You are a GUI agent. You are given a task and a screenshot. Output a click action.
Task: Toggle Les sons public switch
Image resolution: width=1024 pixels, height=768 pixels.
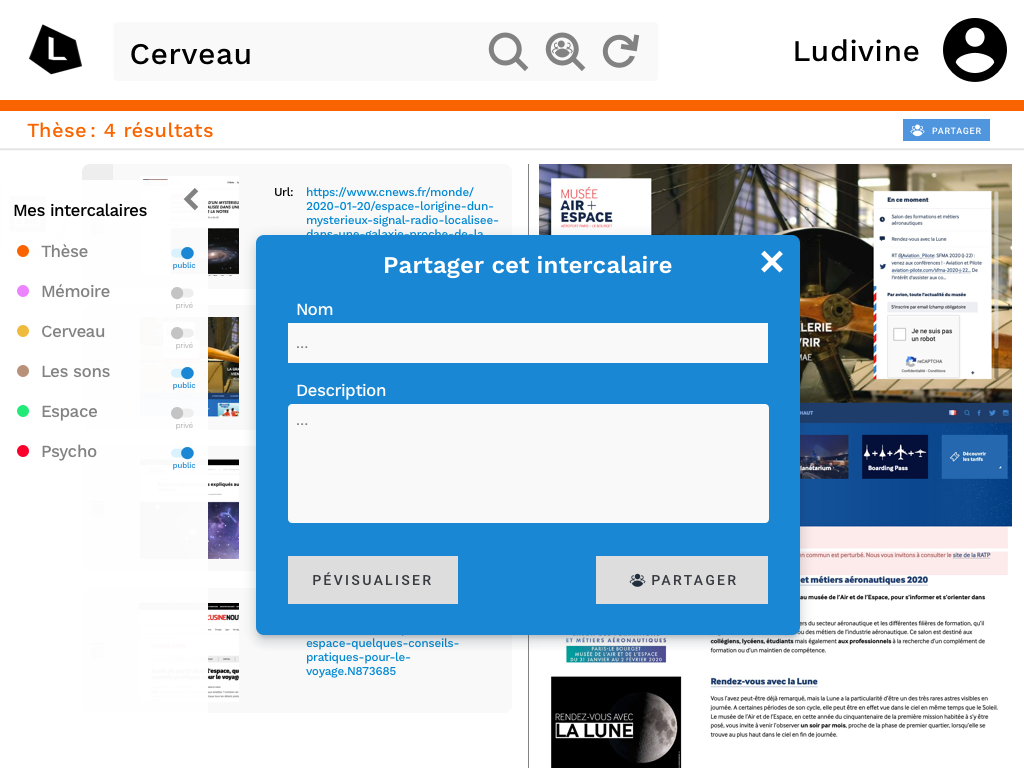click(183, 373)
